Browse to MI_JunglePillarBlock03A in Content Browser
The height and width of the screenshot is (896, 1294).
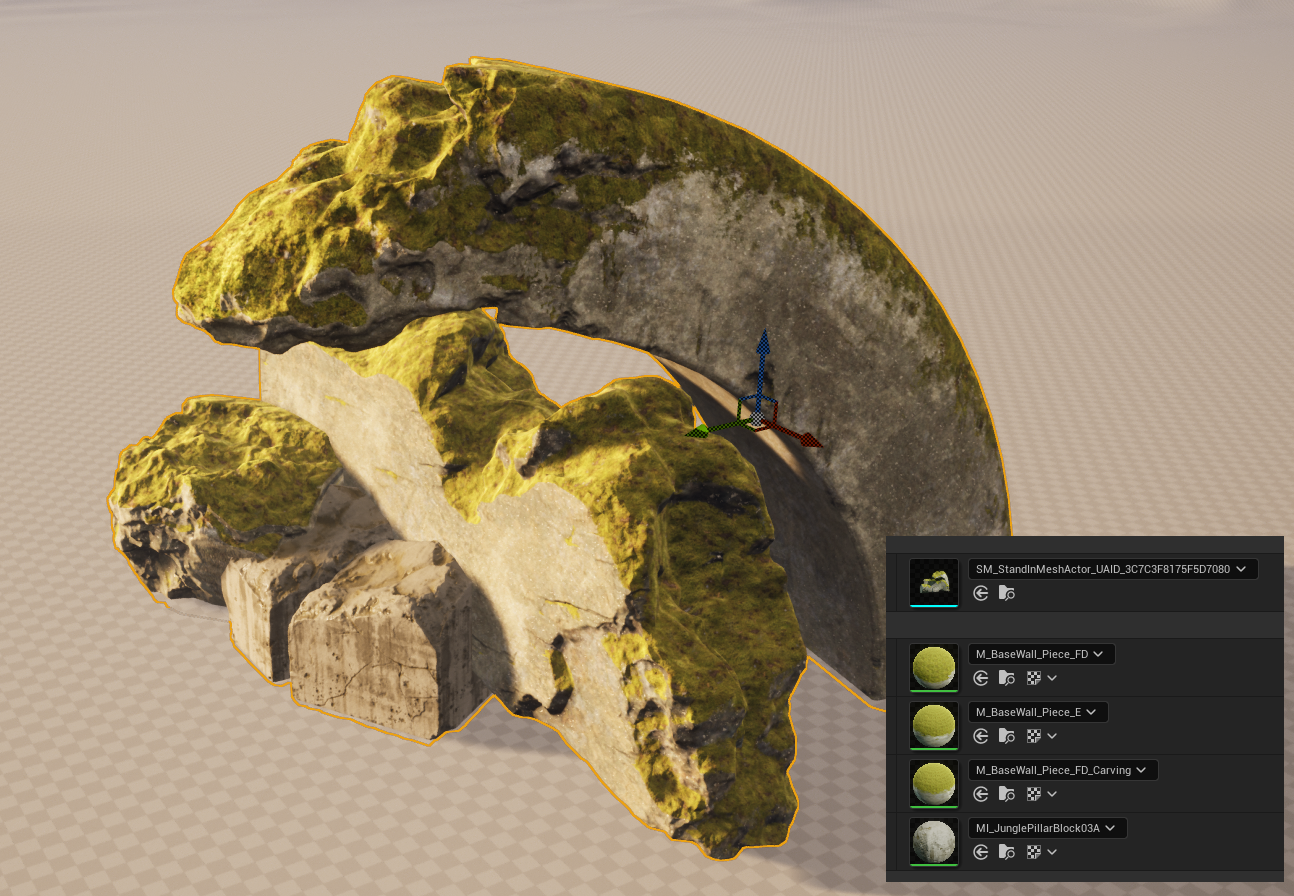[1007, 852]
